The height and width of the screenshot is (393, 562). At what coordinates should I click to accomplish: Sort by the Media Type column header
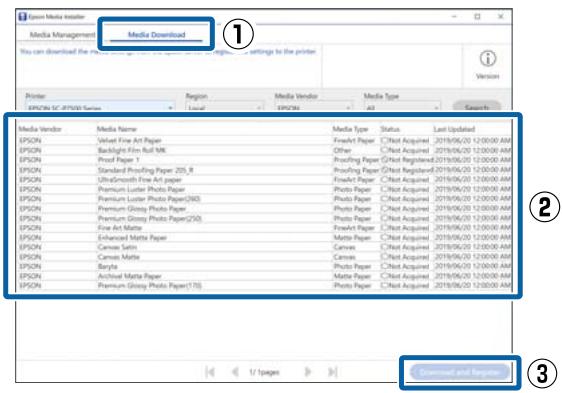click(351, 129)
